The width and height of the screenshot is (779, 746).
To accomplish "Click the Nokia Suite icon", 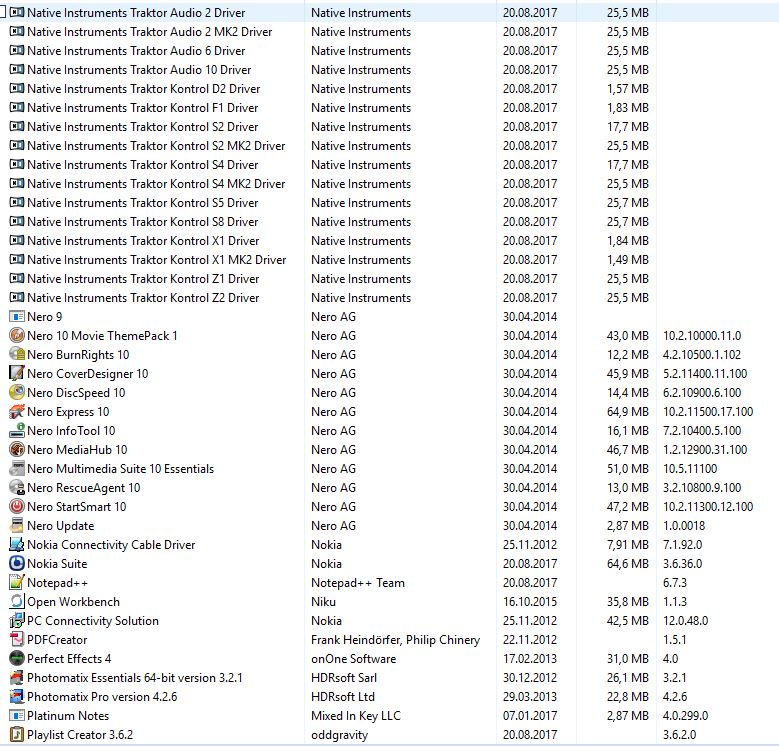I will (x=17, y=563).
